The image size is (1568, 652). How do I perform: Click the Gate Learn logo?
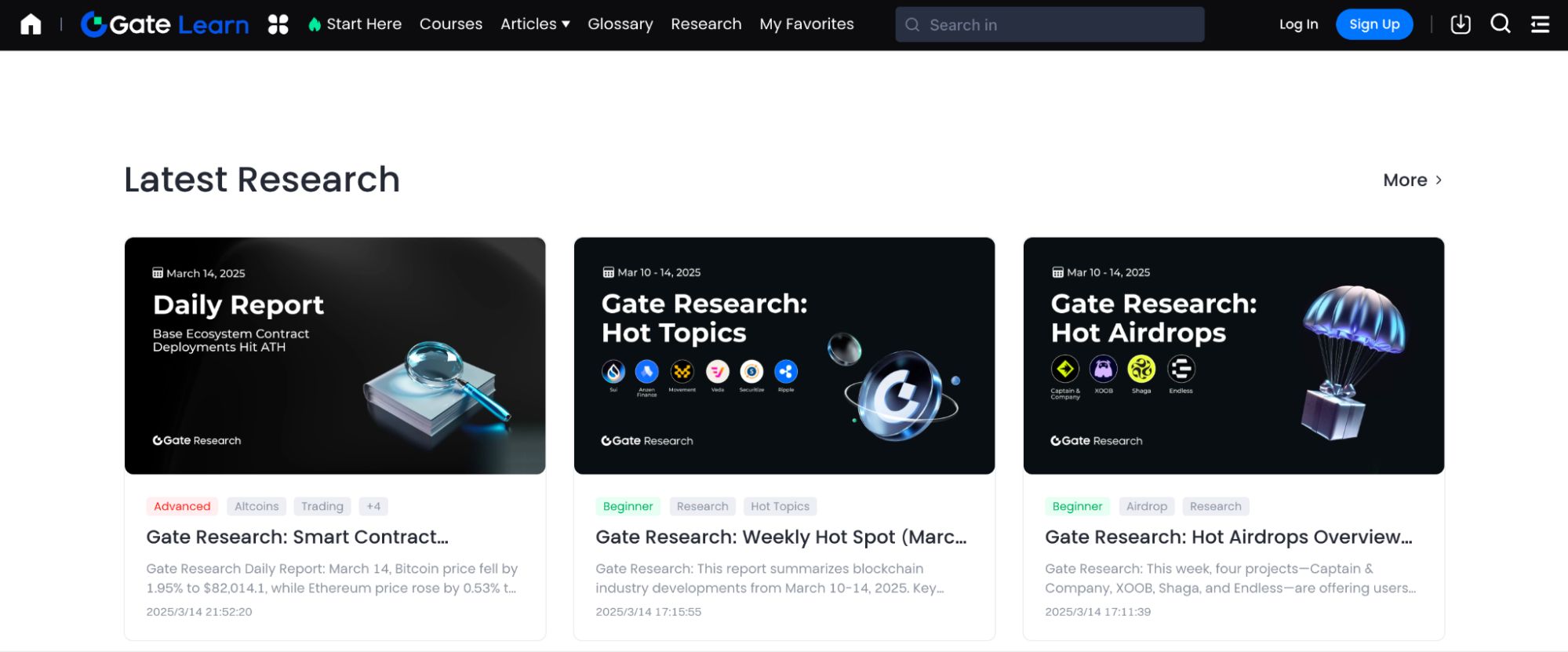165,24
